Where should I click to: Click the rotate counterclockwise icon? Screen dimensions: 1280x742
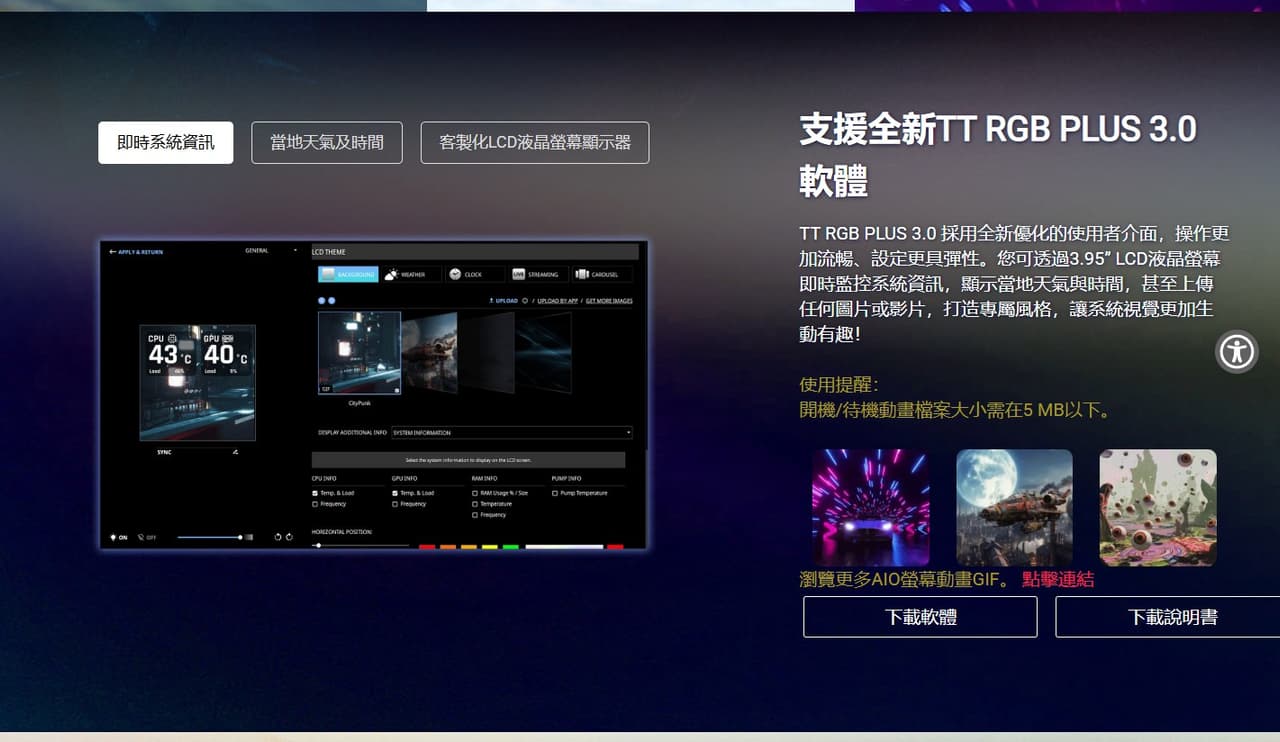point(278,537)
